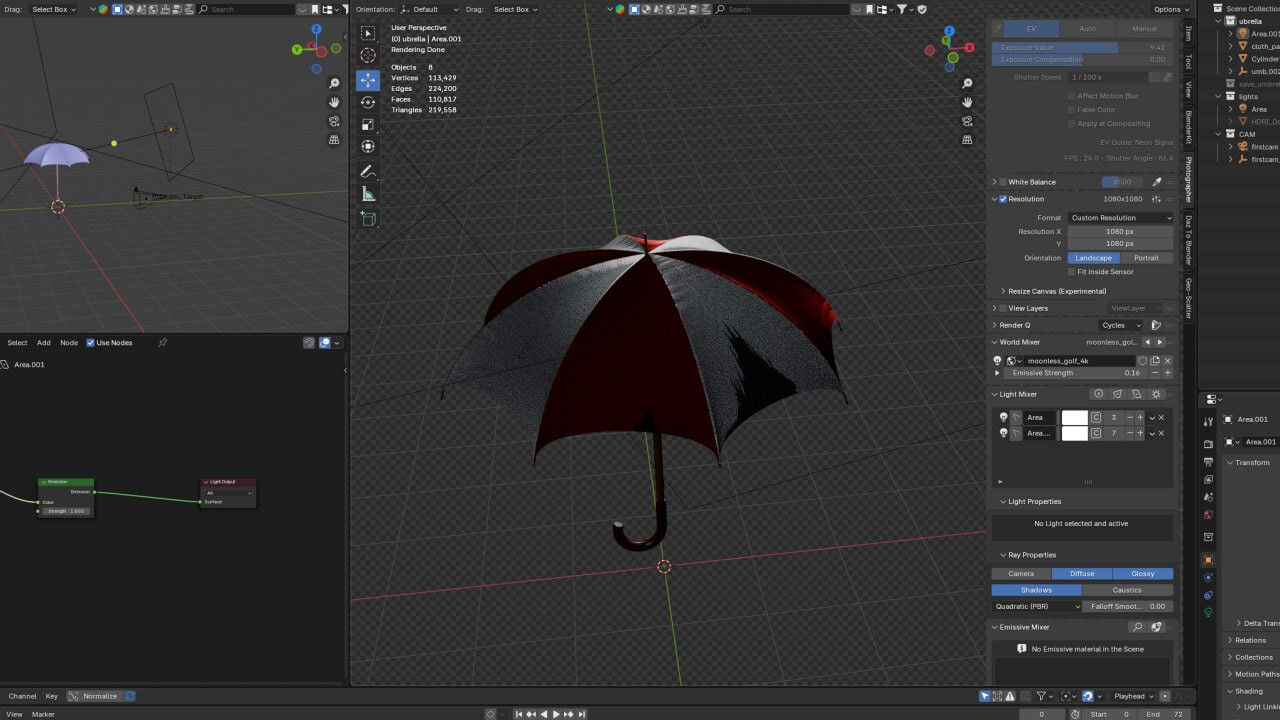Open the World properties tab icon
The image size is (1280, 720).
pos(1208,515)
